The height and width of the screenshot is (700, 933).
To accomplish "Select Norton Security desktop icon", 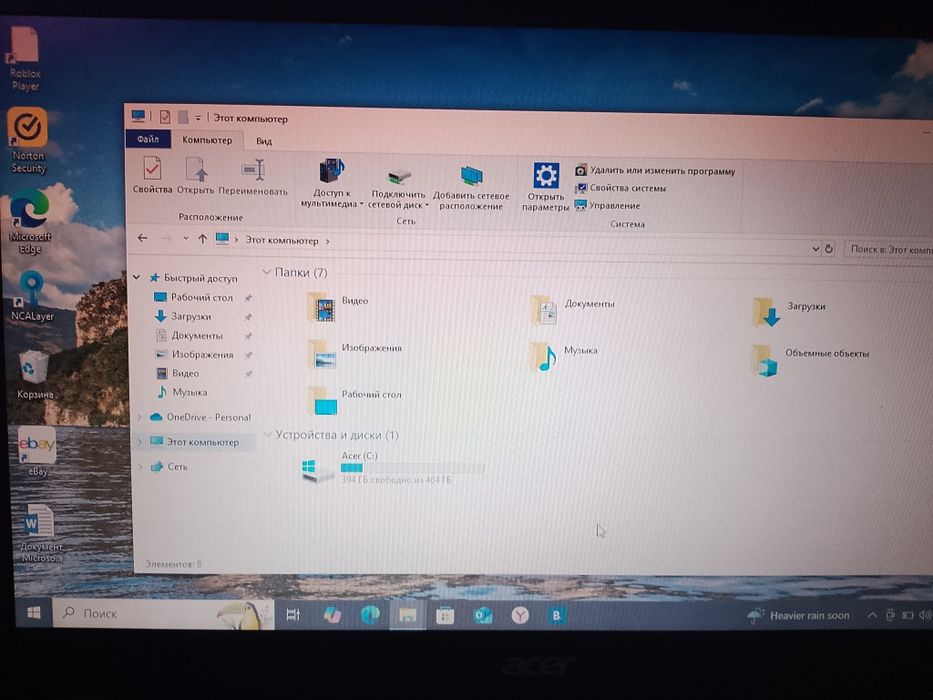I will point(27,140).
